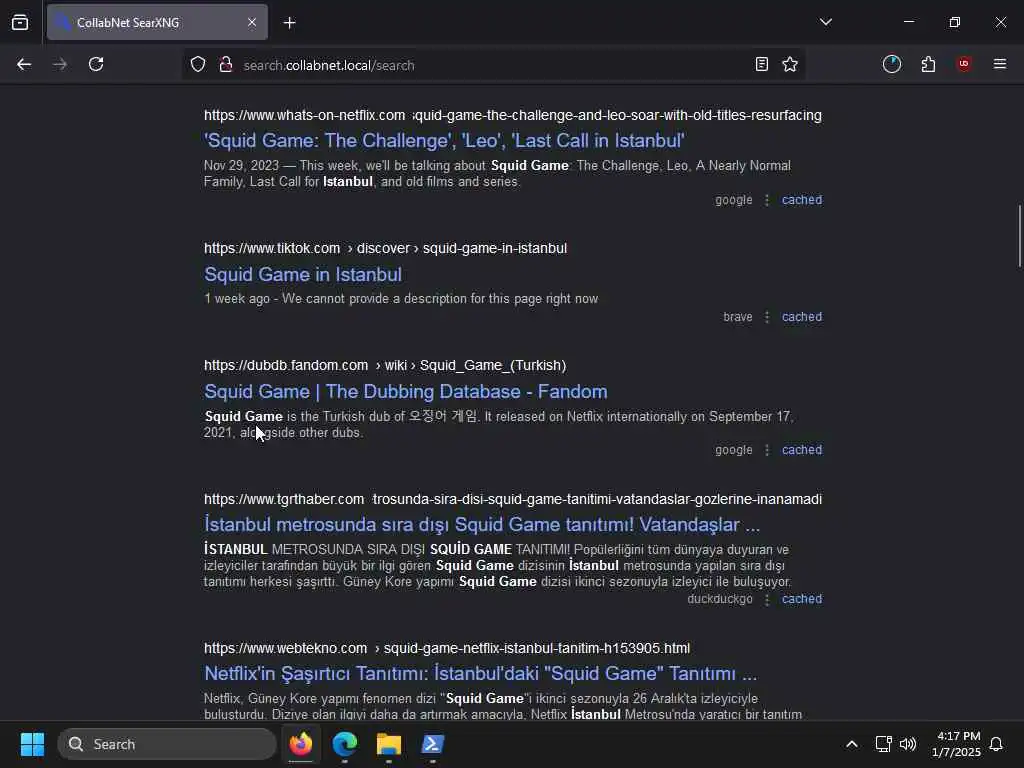
Task: Reload the current page
Action: [x=96, y=65]
